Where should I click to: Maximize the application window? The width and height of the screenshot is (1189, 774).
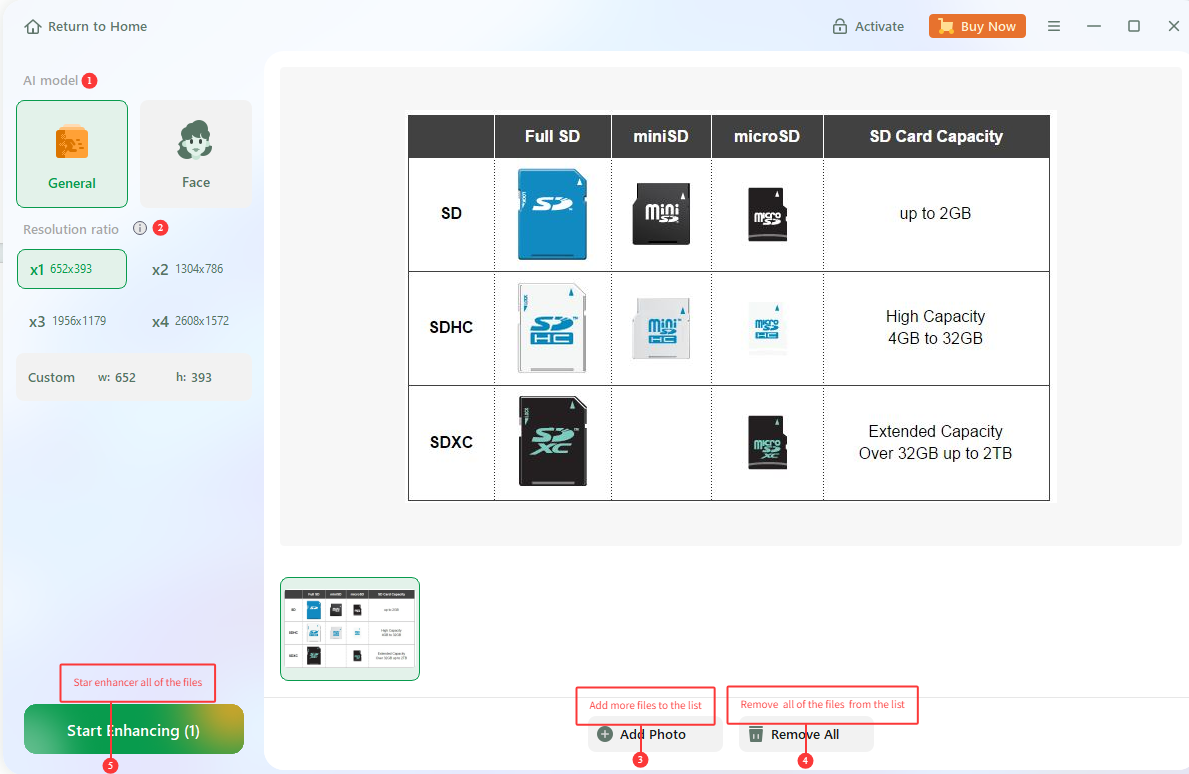[x=1134, y=27]
